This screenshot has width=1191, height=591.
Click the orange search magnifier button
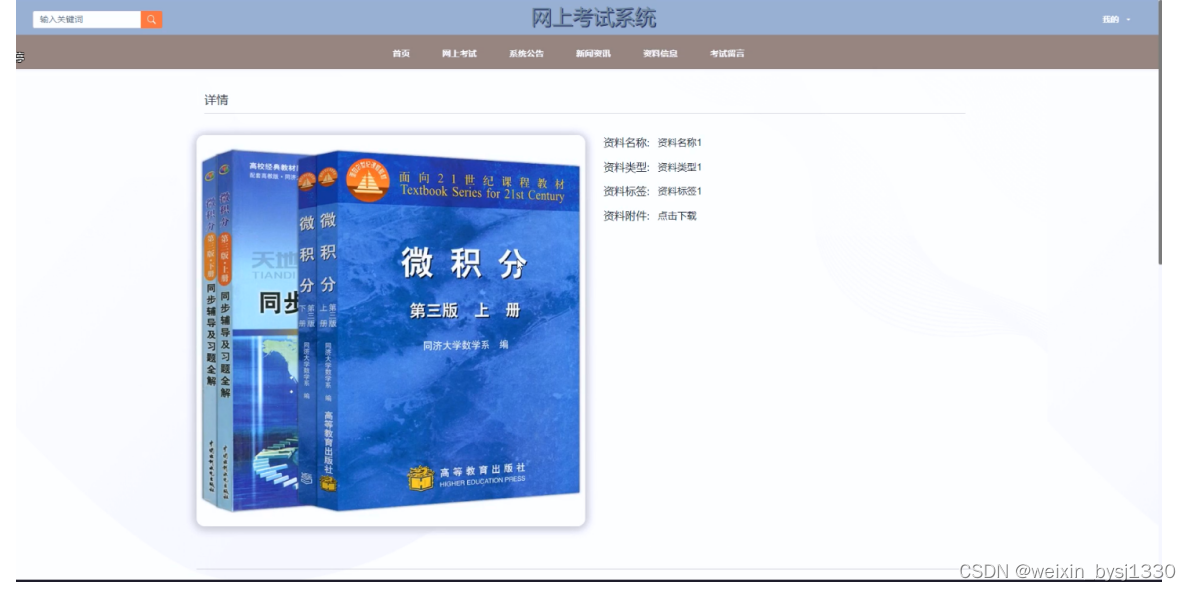151,19
